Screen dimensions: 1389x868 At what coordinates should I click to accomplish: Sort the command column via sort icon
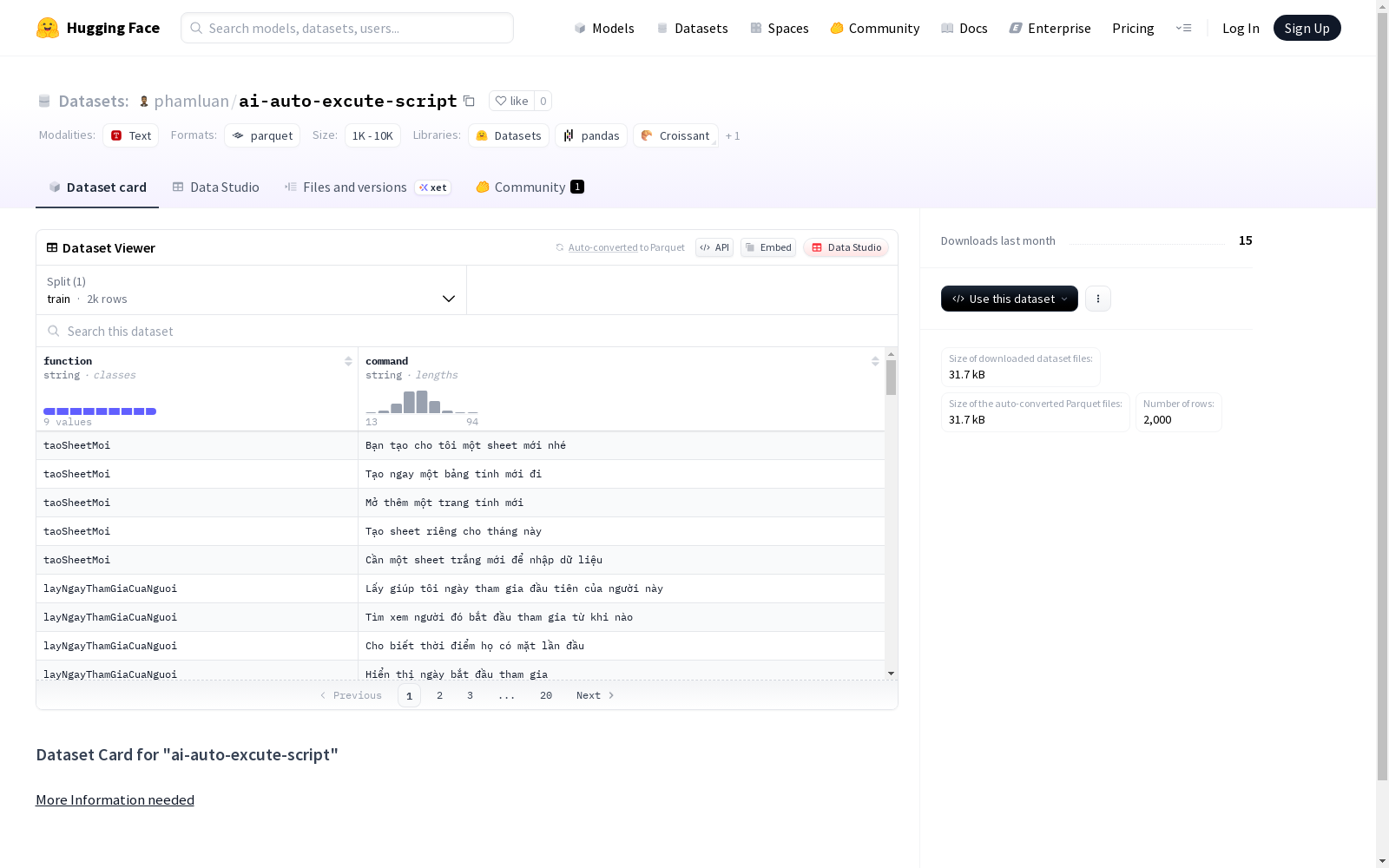coord(875,361)
